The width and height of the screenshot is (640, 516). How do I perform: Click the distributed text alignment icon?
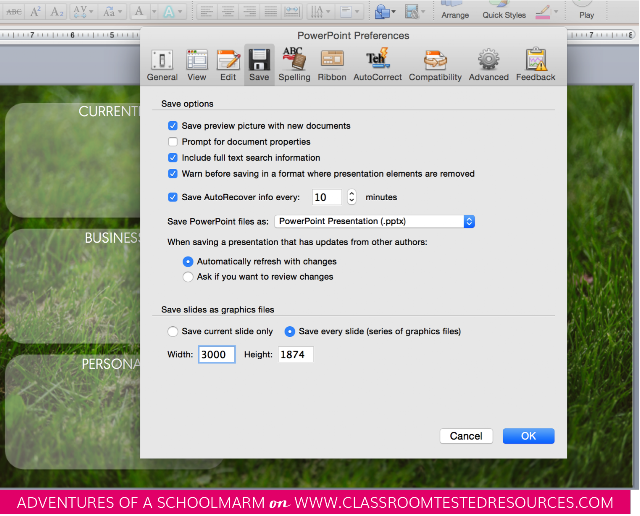[292, 11]
